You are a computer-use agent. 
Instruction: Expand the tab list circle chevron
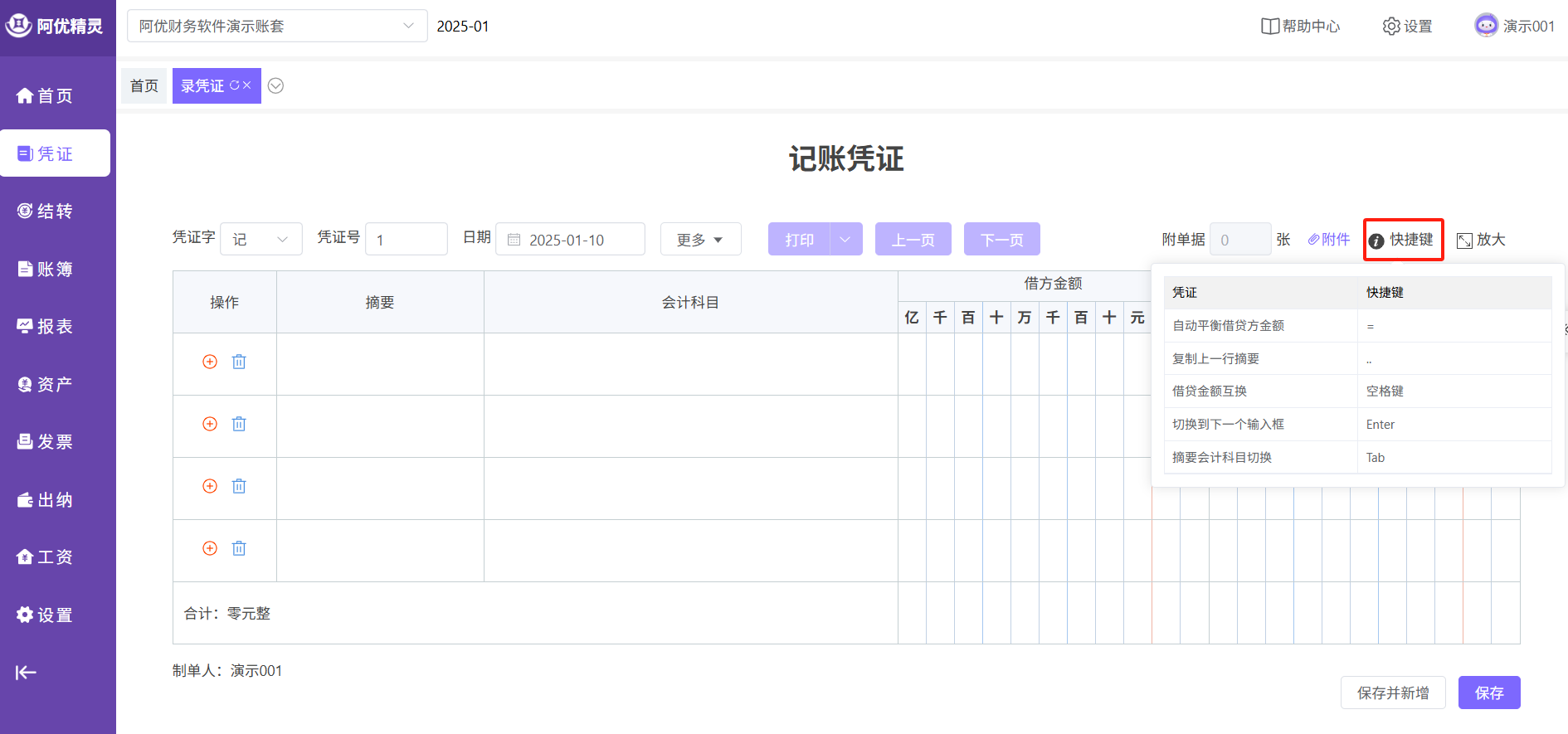276,86
